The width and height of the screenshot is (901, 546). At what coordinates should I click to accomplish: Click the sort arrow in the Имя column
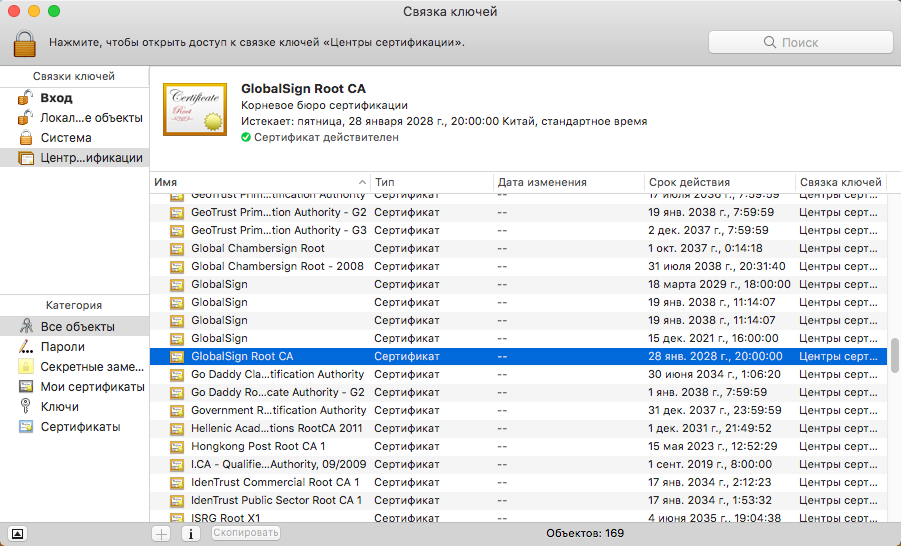pos(362,182)
